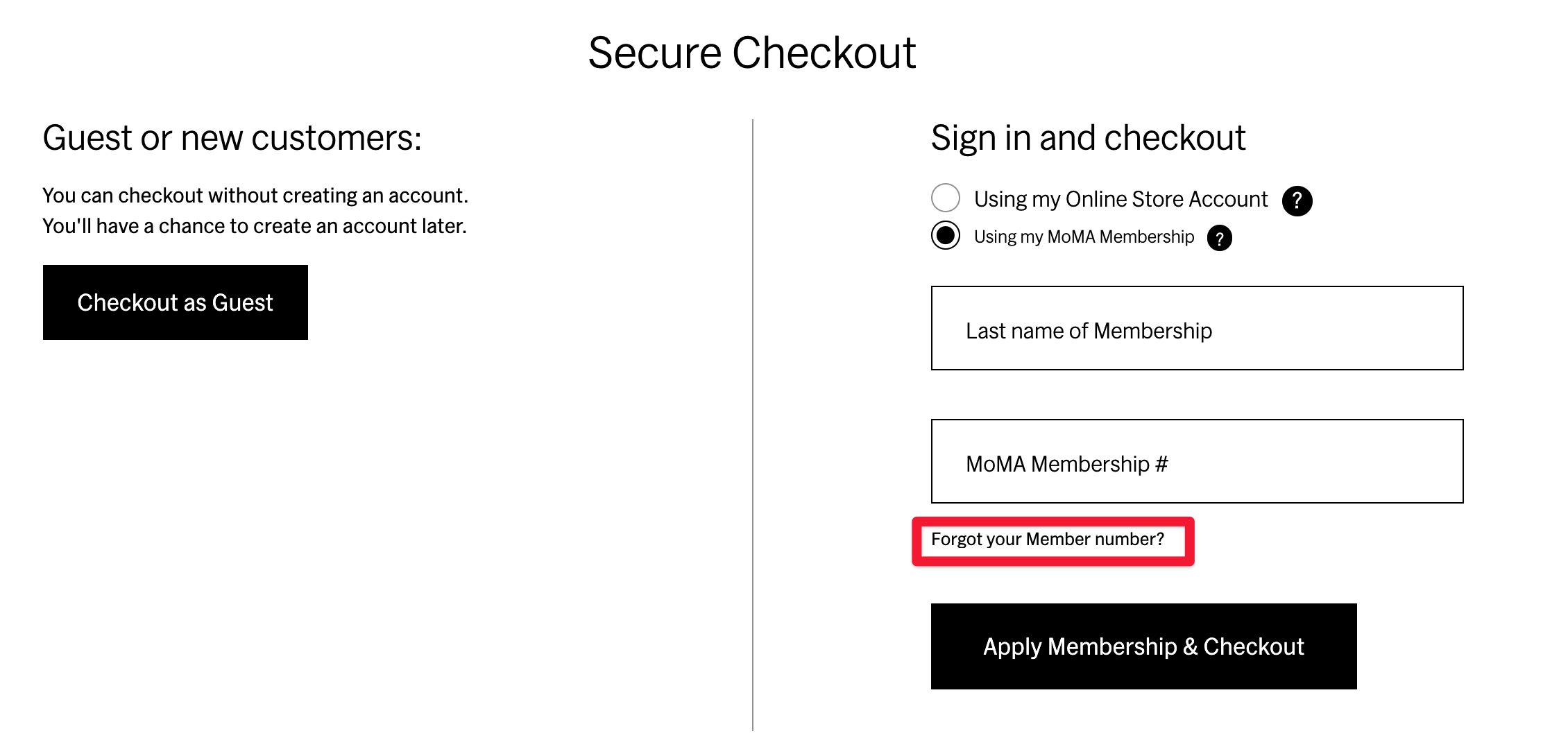The image size is (1568, 756).
Task: Select Using my Online Store Account radio
Action: point(946,198)
